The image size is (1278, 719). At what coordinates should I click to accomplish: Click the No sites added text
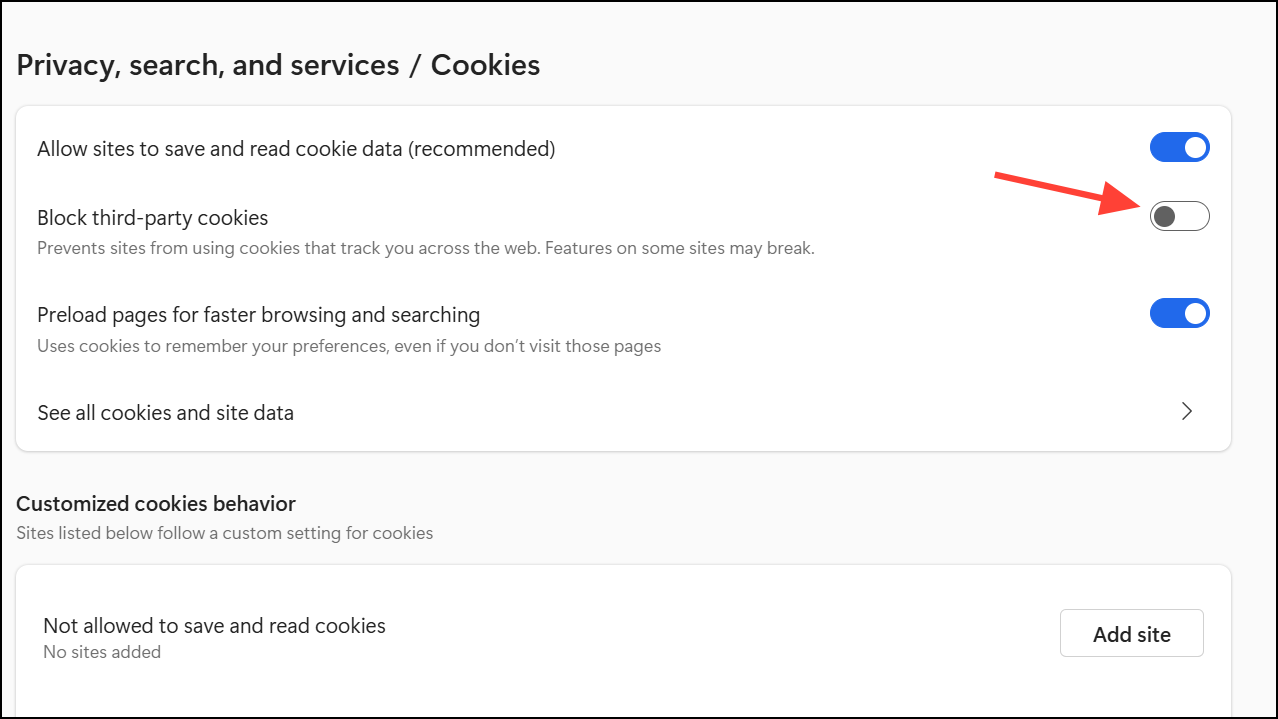click(102, 652)
